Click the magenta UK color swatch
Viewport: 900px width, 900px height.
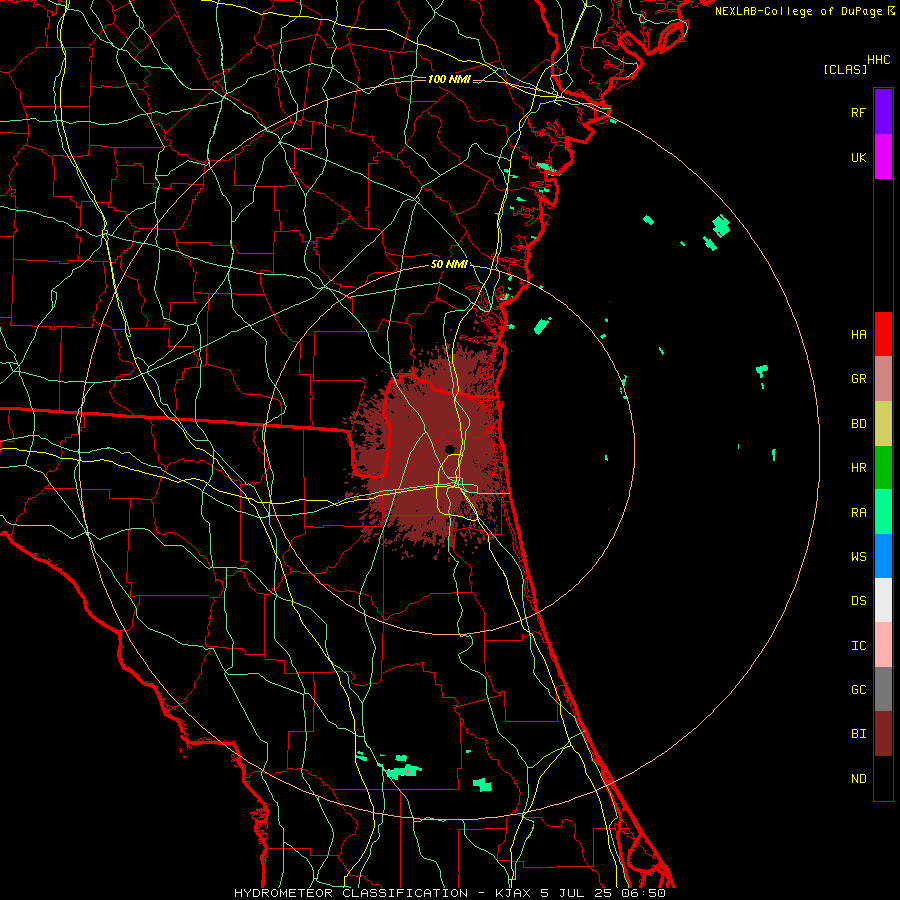click(883, 156)
